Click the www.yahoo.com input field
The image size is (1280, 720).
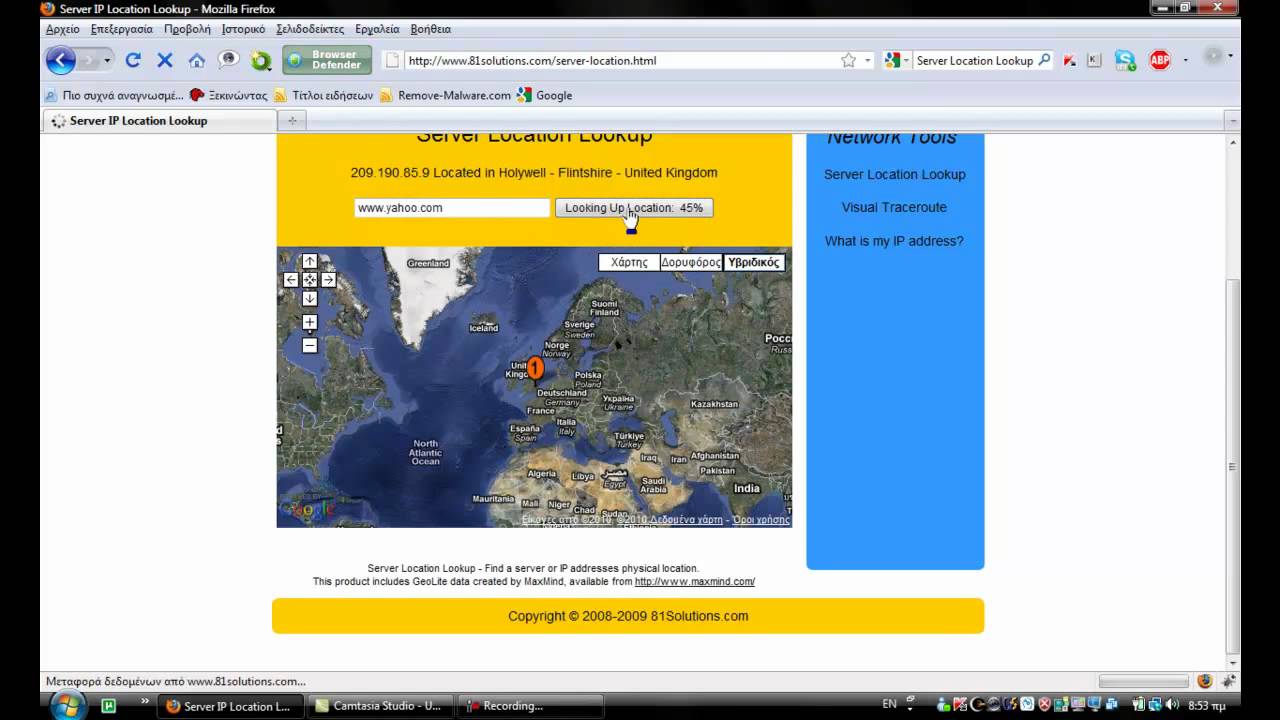point(452,208)
